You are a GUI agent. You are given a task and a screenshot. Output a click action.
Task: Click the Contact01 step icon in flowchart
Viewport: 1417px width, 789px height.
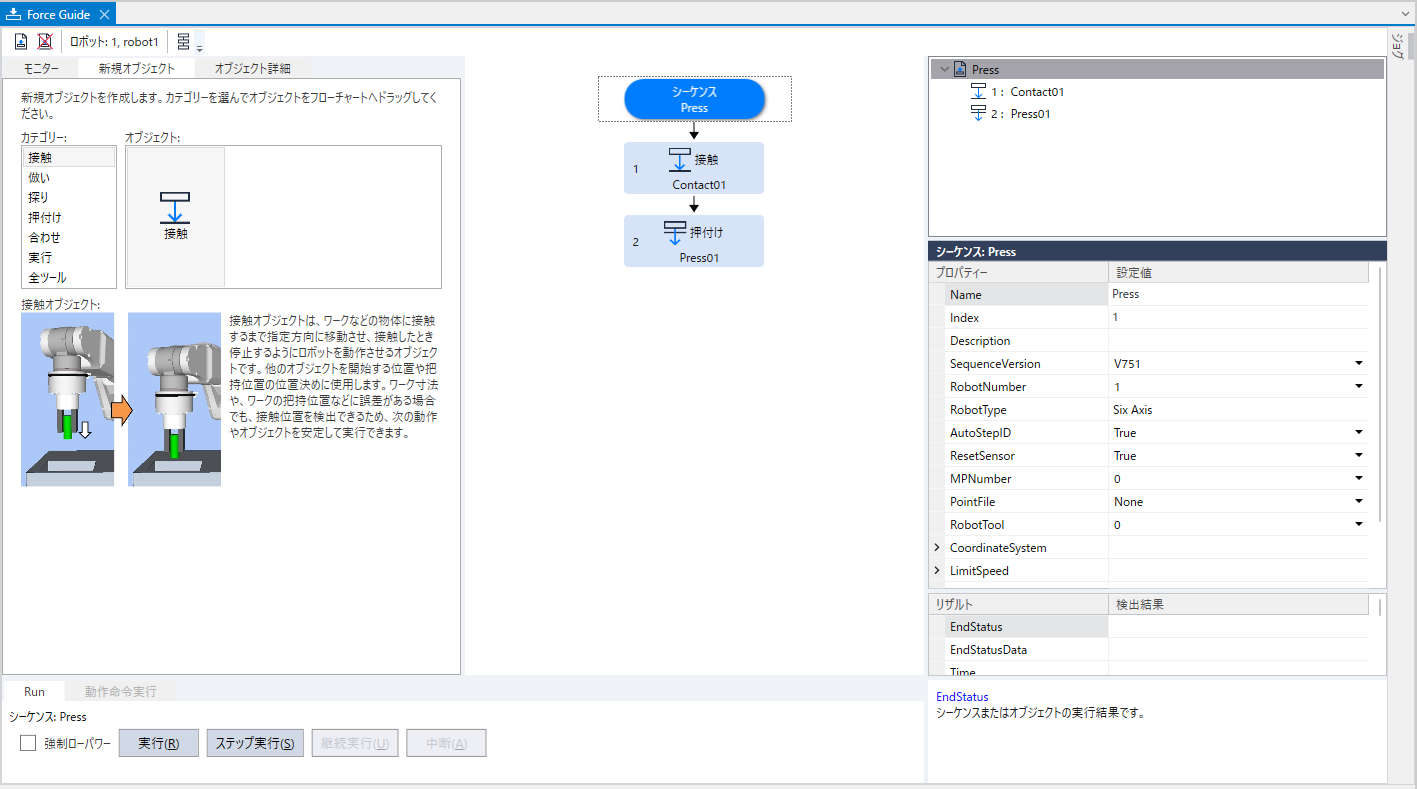pyautogui.click(x=680, y=160)
